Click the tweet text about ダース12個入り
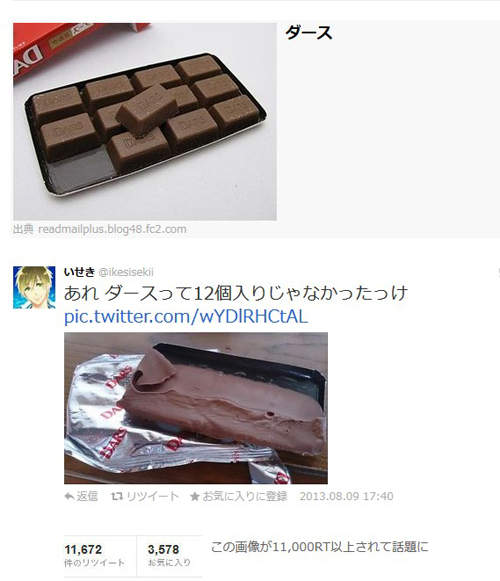The width and height of the screenshot is (500, 581). click(236, 293)
